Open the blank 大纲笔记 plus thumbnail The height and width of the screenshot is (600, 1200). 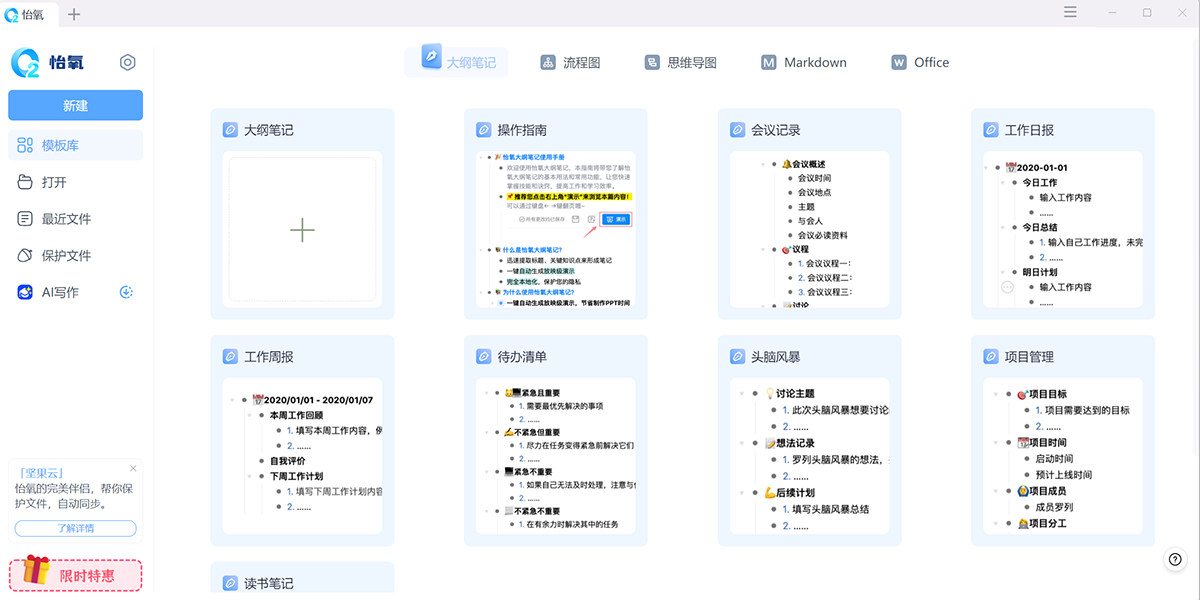pos(302,230)
